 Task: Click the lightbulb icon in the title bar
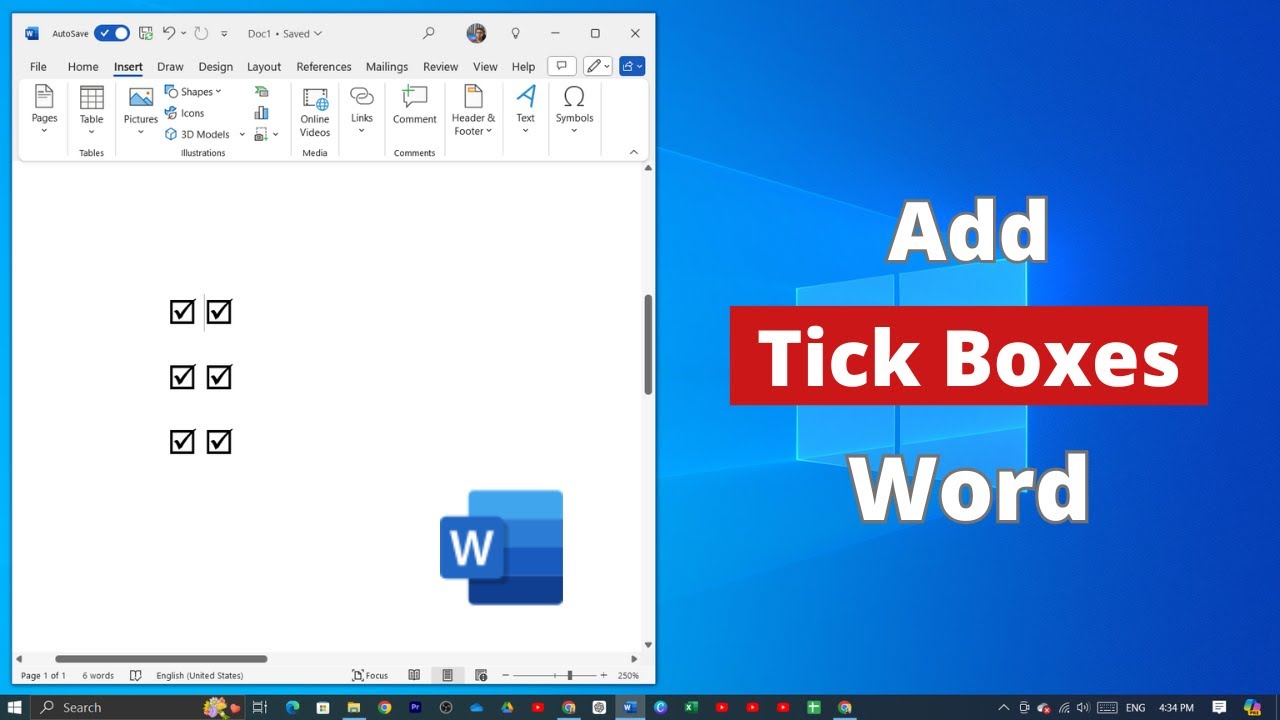516,33
